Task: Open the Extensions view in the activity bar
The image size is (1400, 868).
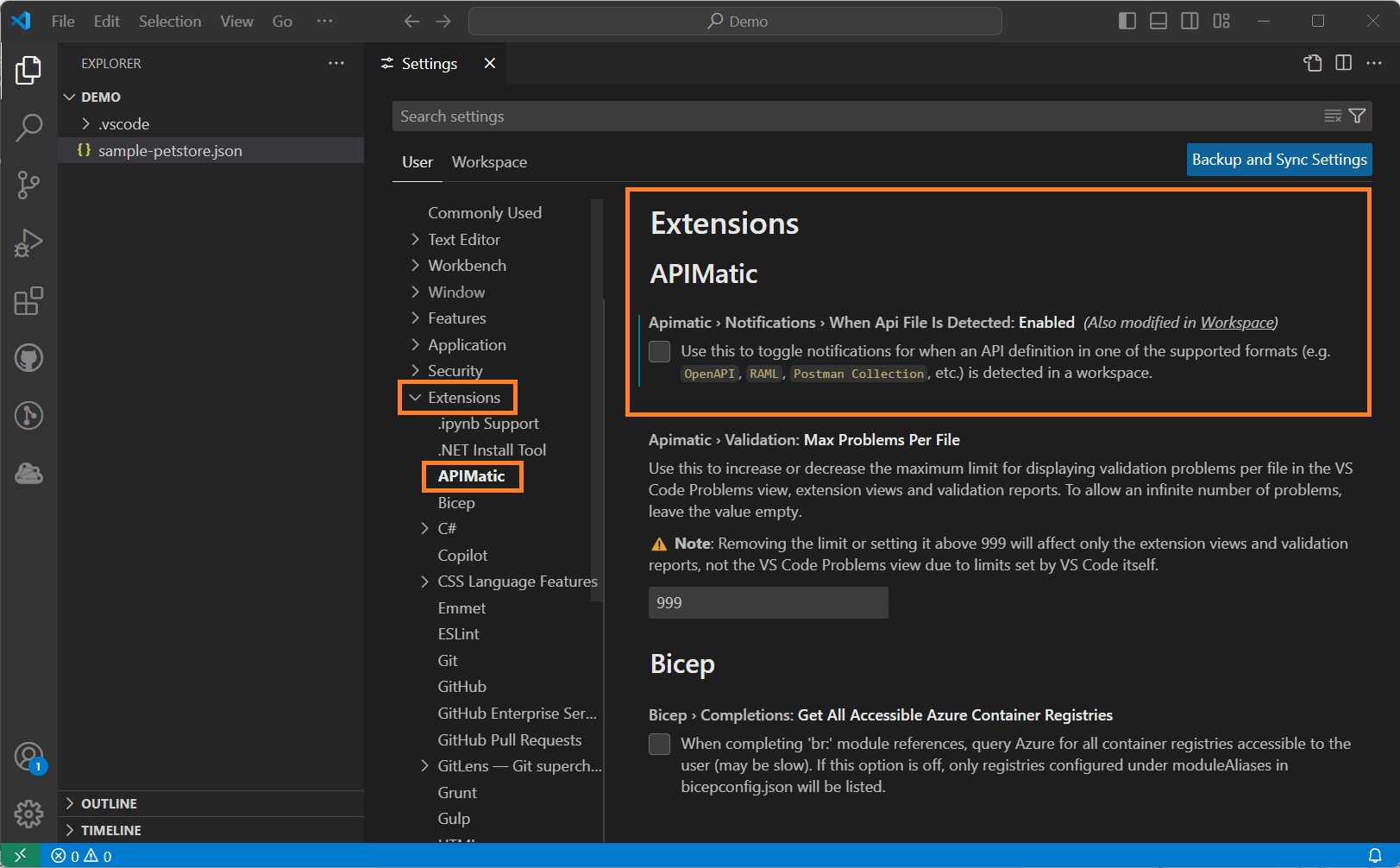Action: (28, 300)
